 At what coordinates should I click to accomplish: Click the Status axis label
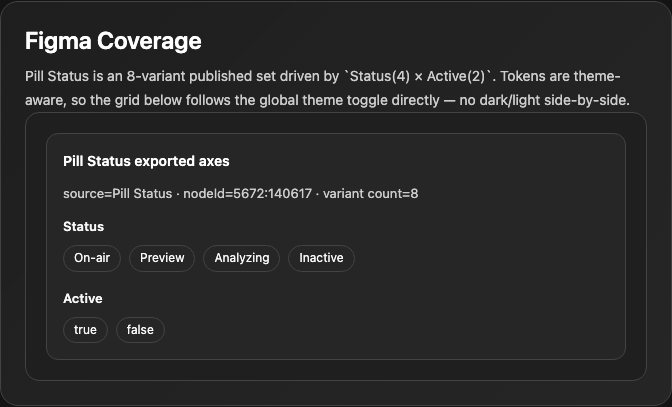coord(84,226)
